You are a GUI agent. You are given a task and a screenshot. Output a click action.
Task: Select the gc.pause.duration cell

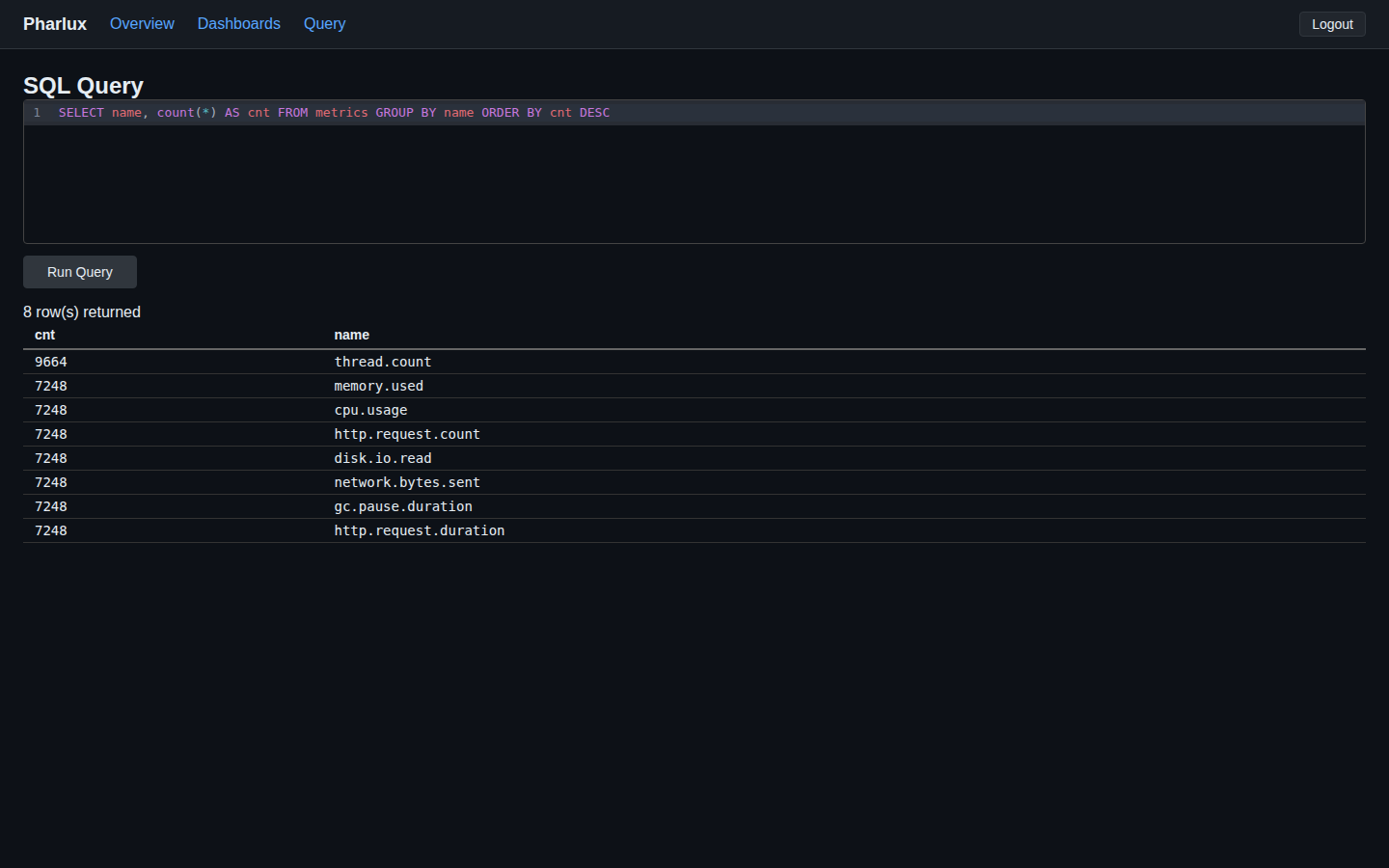[x=403, y=506]
